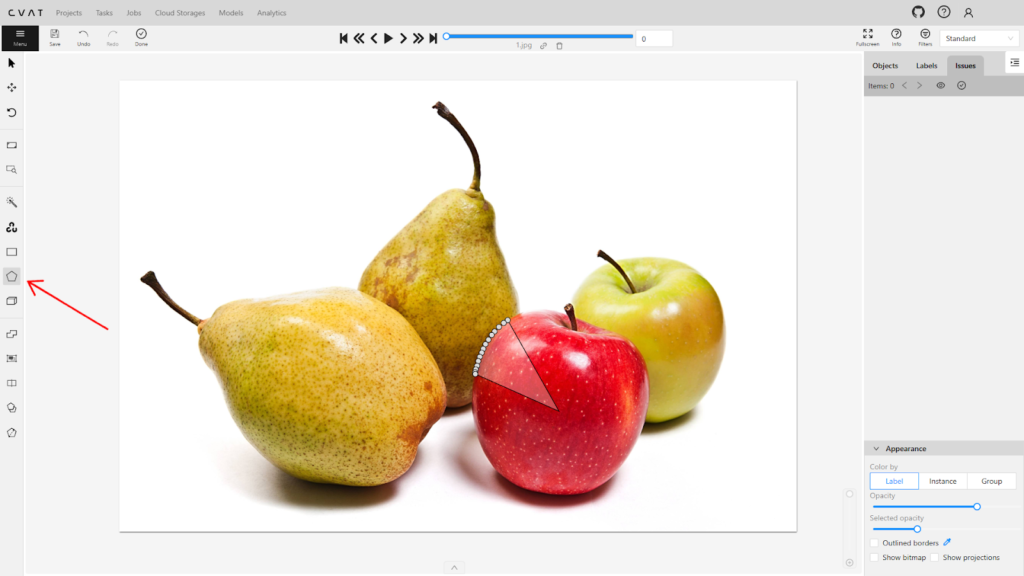This screenshot has width=1024, height=576.
Task: Toggle issues visibility eye icon
Action: [940, 86]
